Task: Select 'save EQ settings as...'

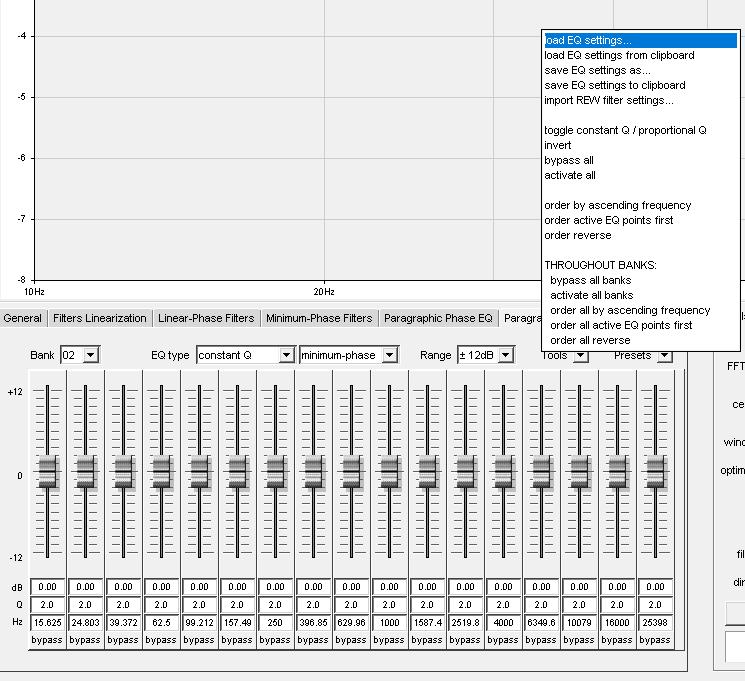Action: pyautogui.click(x=597, y=70)
